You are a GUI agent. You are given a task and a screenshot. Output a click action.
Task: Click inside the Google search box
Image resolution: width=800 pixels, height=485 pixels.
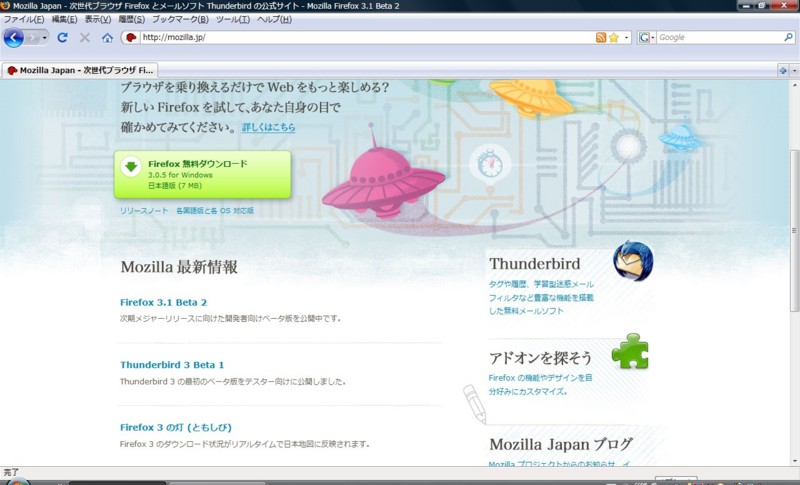(719, 37)
